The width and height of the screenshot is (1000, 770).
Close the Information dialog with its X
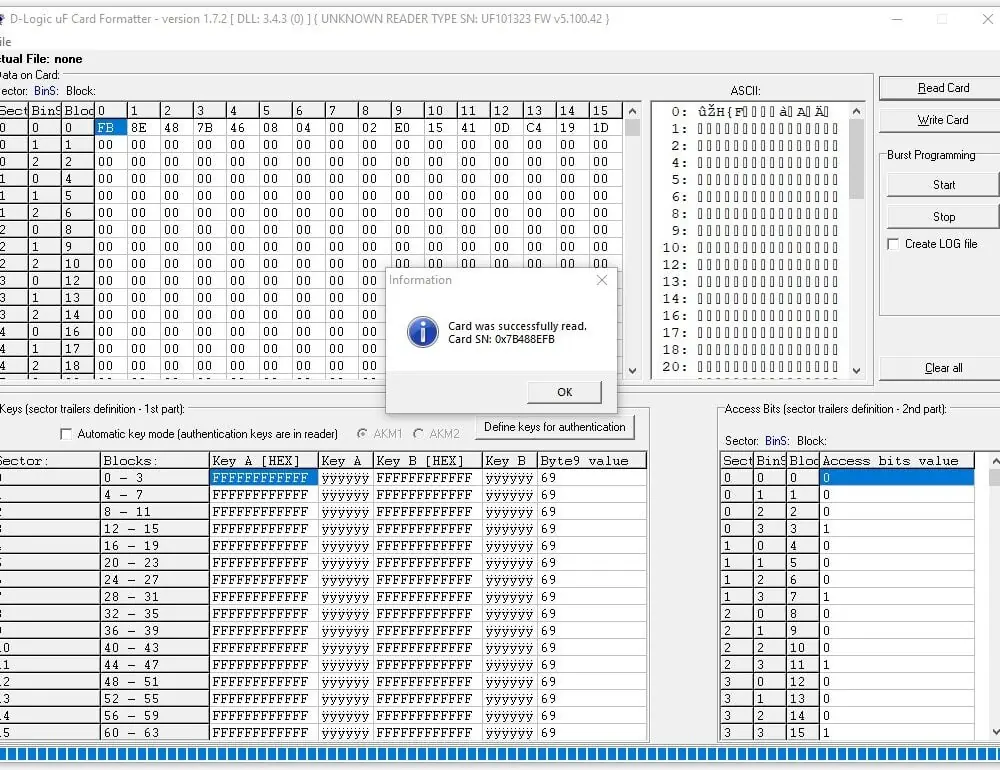(x=601, y=280)
